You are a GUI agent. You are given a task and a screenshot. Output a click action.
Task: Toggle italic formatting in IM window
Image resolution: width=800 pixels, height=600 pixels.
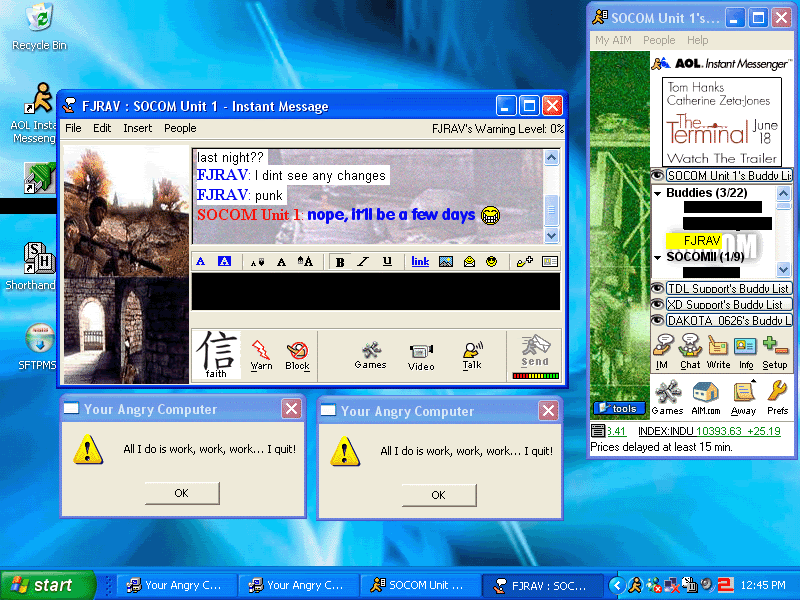(363, 262)
